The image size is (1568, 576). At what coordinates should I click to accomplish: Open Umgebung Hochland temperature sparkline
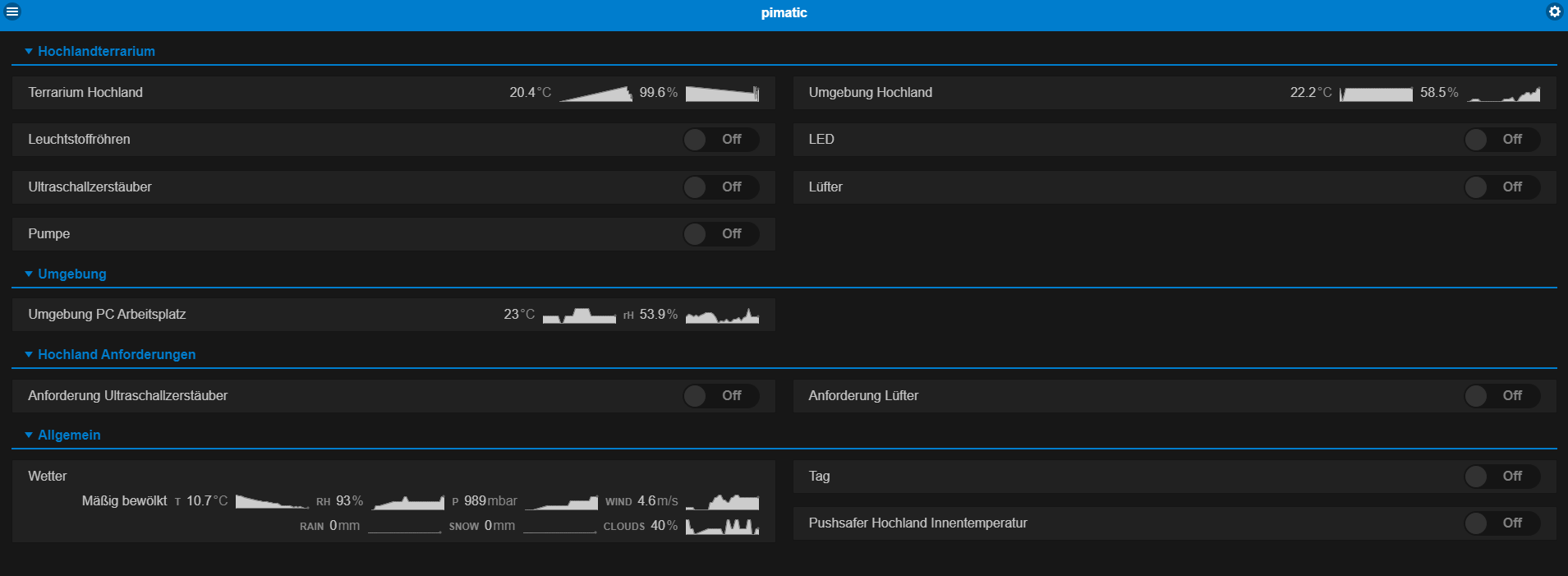click(x=1376, y=94)
